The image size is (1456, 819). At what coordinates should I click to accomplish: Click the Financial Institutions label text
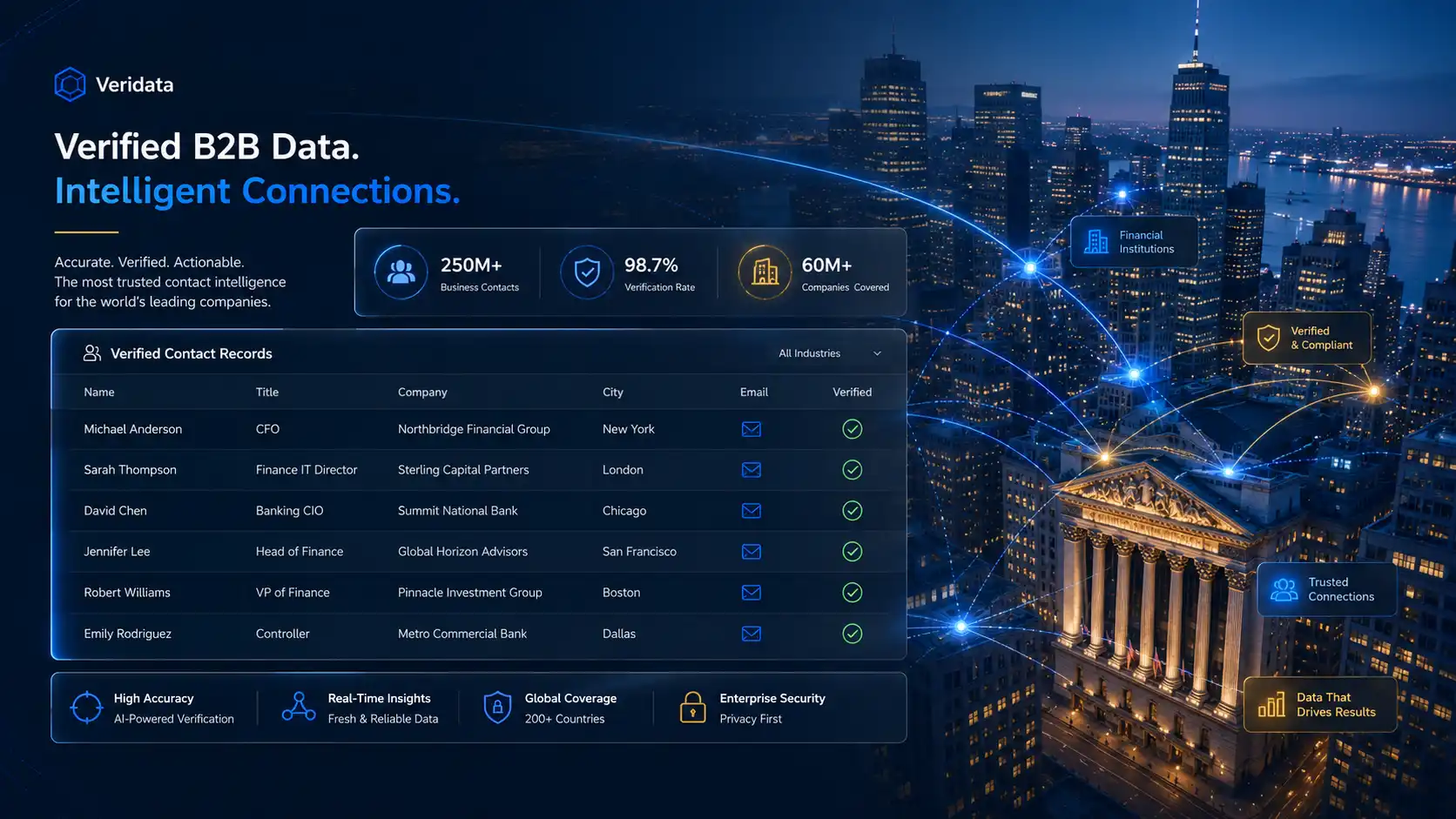[x=1147, y=242]
